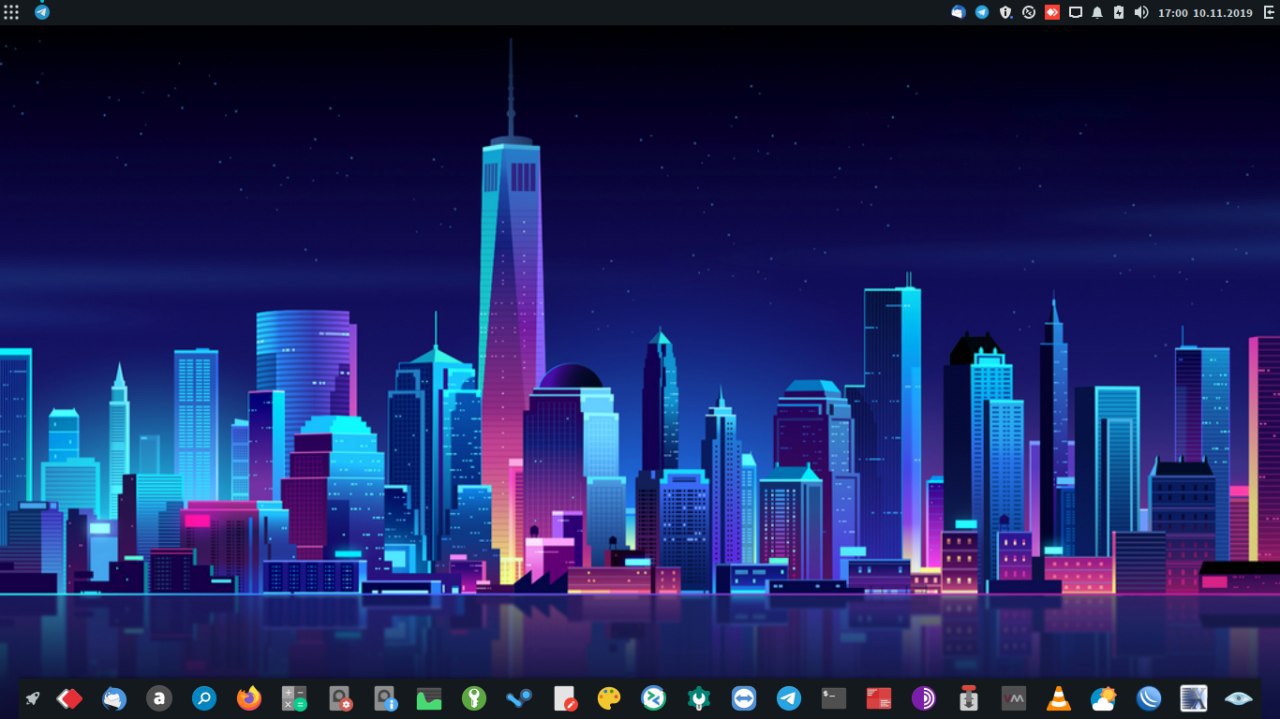Click the battery charging indicator
This screenshot has width=1280, height=719.
tap(1118, 12)
